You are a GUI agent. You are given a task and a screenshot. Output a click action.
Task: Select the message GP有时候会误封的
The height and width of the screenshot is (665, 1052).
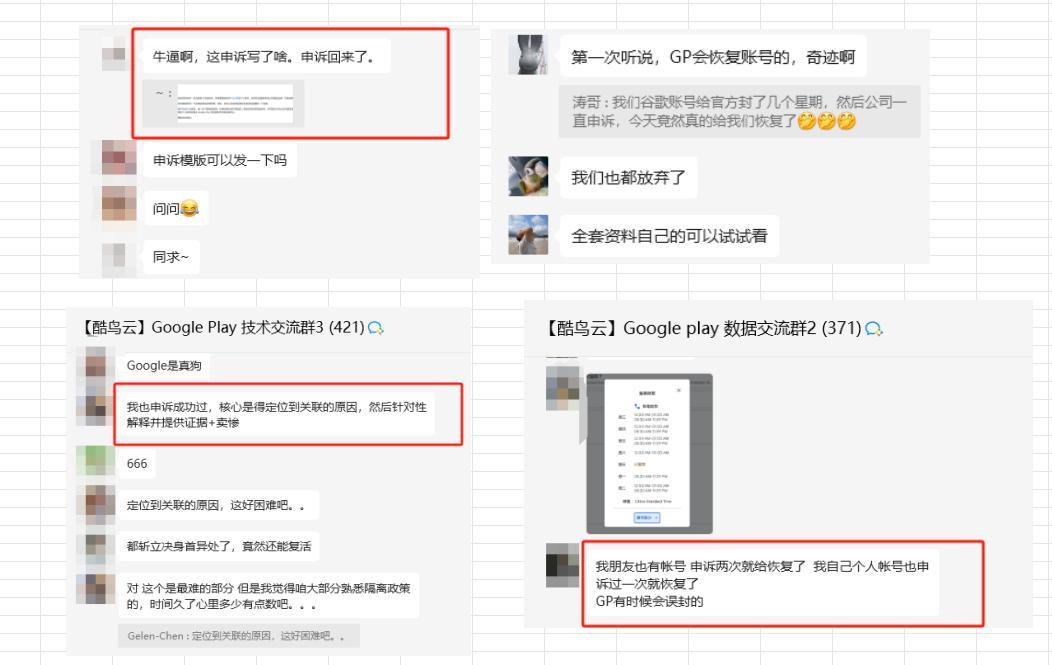click(x=649, y=601)
